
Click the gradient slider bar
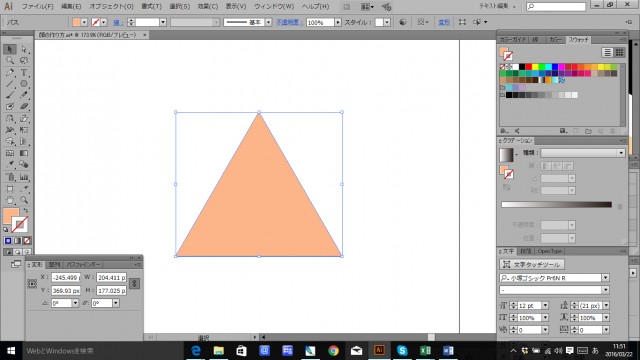pyautogui.click(x=556, y=204)
